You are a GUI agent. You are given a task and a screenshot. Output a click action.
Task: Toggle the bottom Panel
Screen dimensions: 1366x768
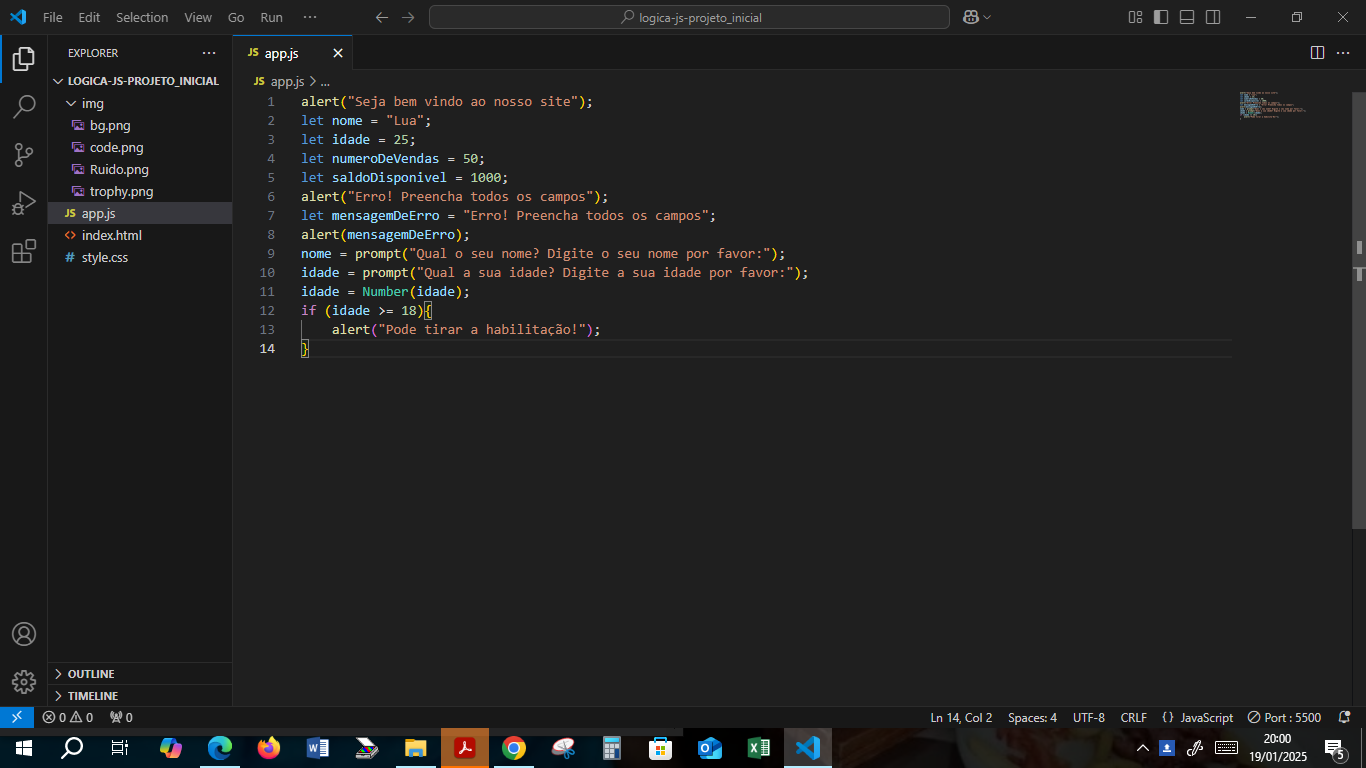click(1187, 17)
